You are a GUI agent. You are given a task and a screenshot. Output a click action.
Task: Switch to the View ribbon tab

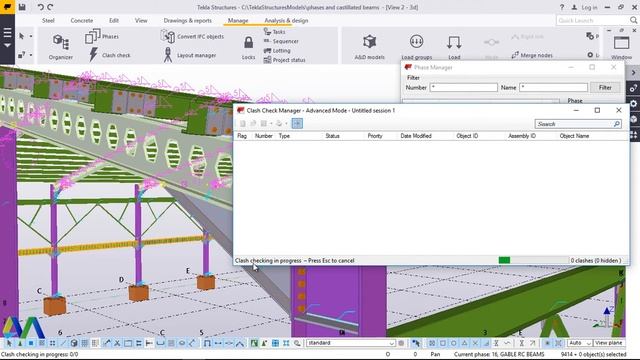pos(141,20)
